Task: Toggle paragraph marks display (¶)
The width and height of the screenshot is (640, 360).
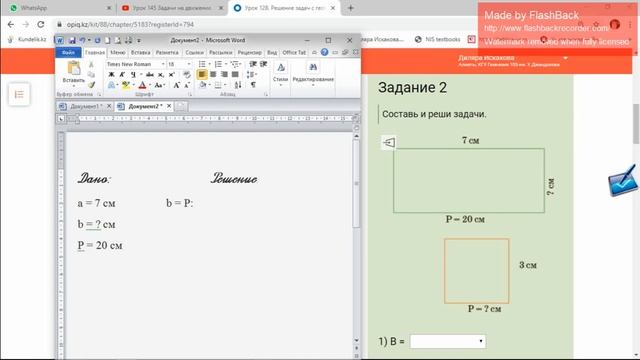Action: pyautogui.click(x=253, y=85)
